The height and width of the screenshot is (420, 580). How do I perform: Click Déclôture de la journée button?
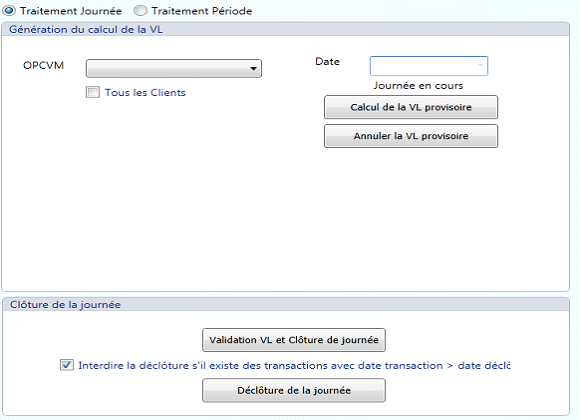[294, 390]
